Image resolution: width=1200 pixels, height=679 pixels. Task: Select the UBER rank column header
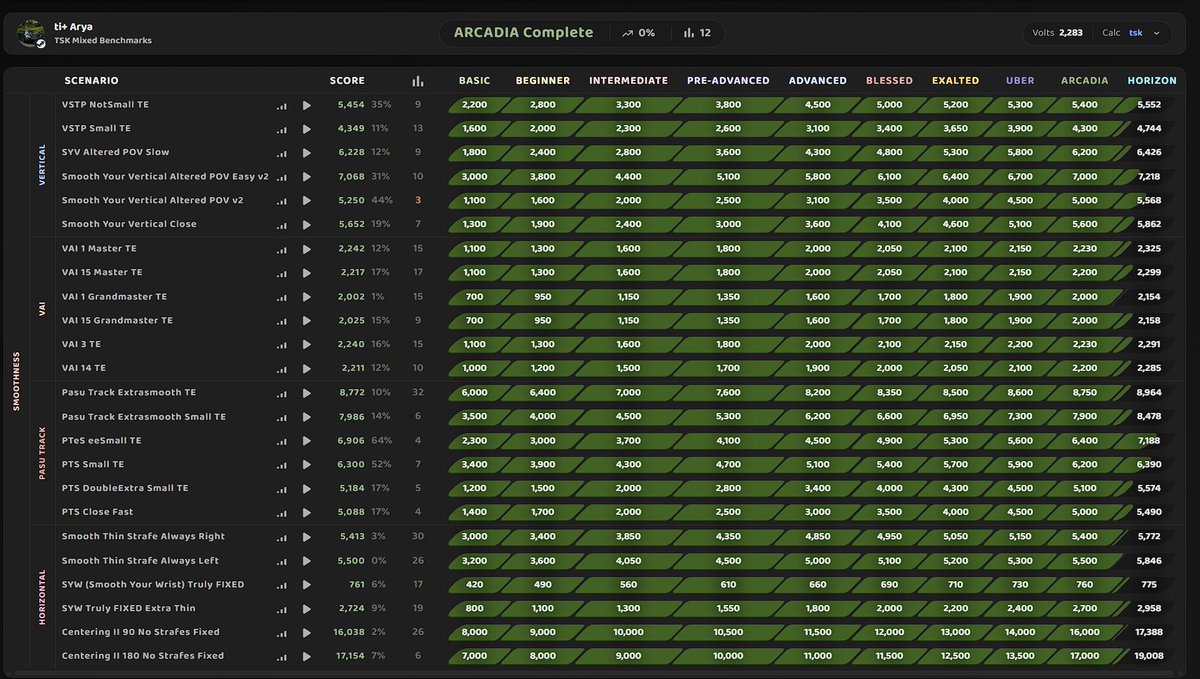[x=1020, y=81]
